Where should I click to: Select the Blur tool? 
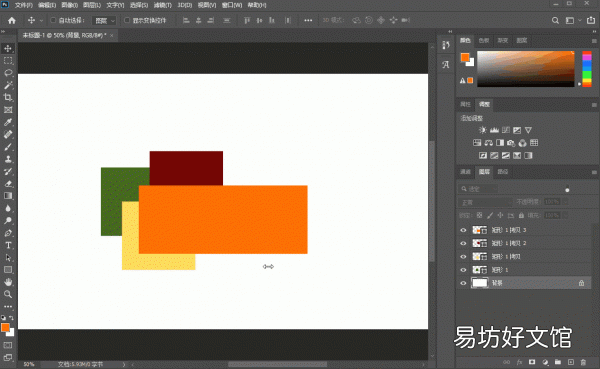[x=8, y=208]
